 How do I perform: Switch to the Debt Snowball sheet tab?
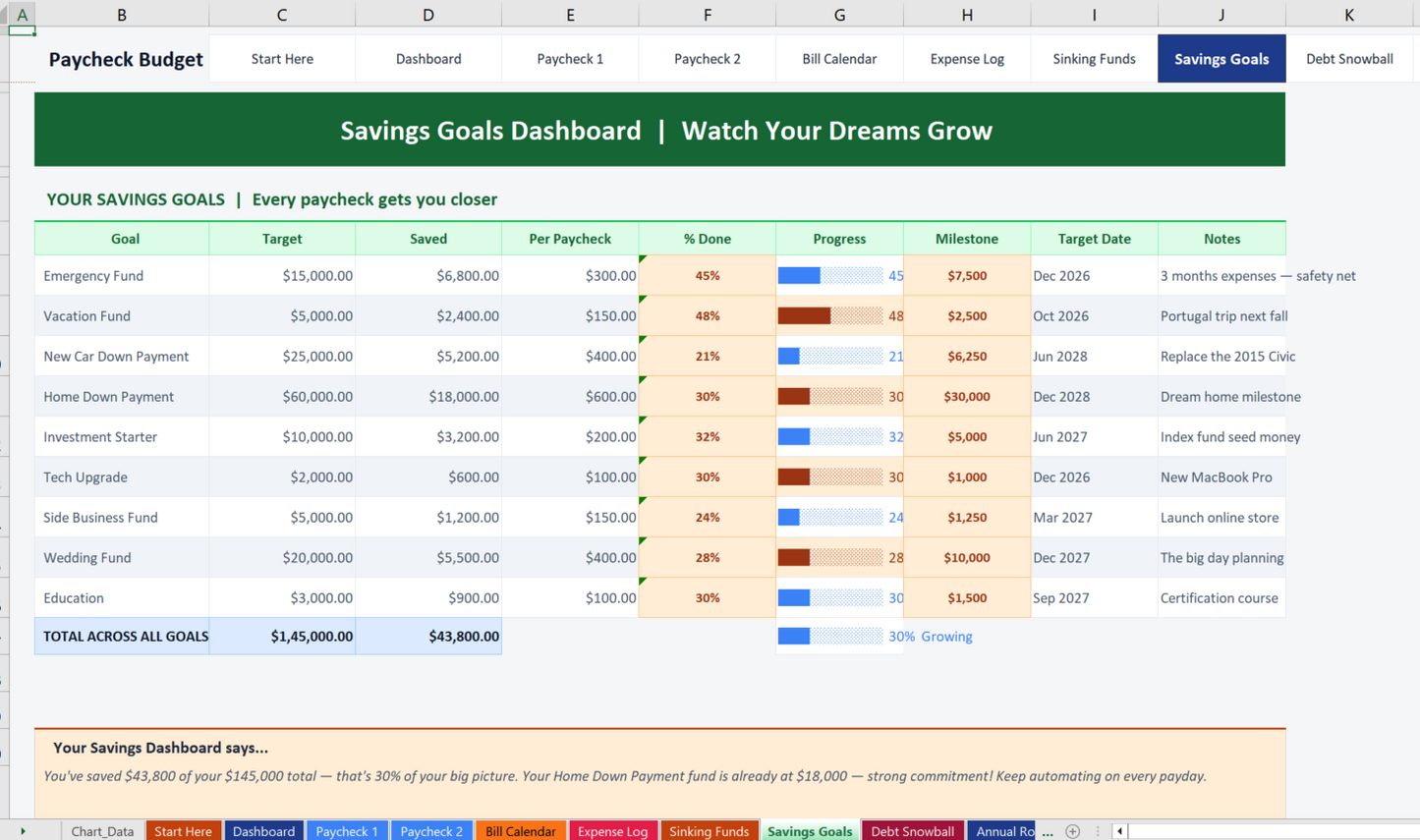912,831
